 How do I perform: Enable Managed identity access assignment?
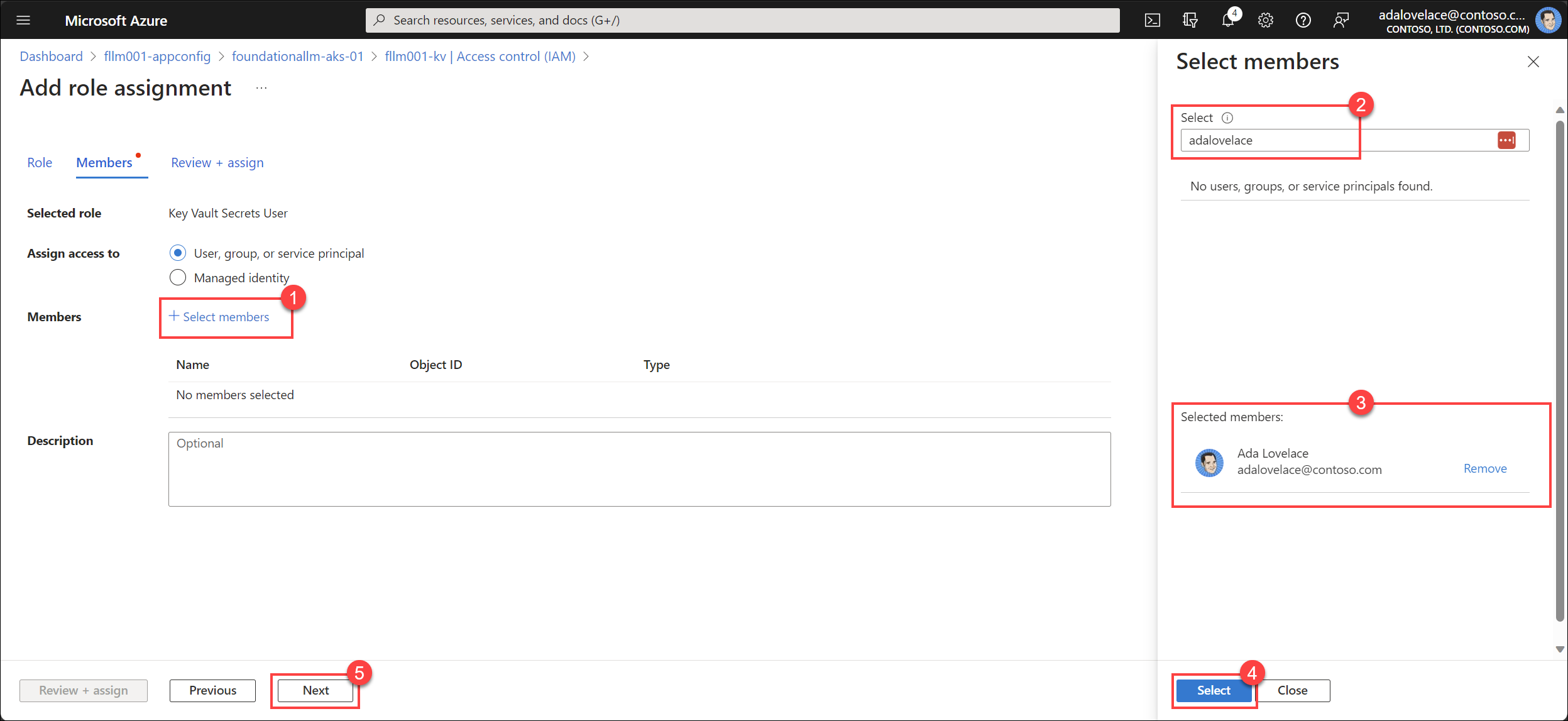tap(179, 277)
